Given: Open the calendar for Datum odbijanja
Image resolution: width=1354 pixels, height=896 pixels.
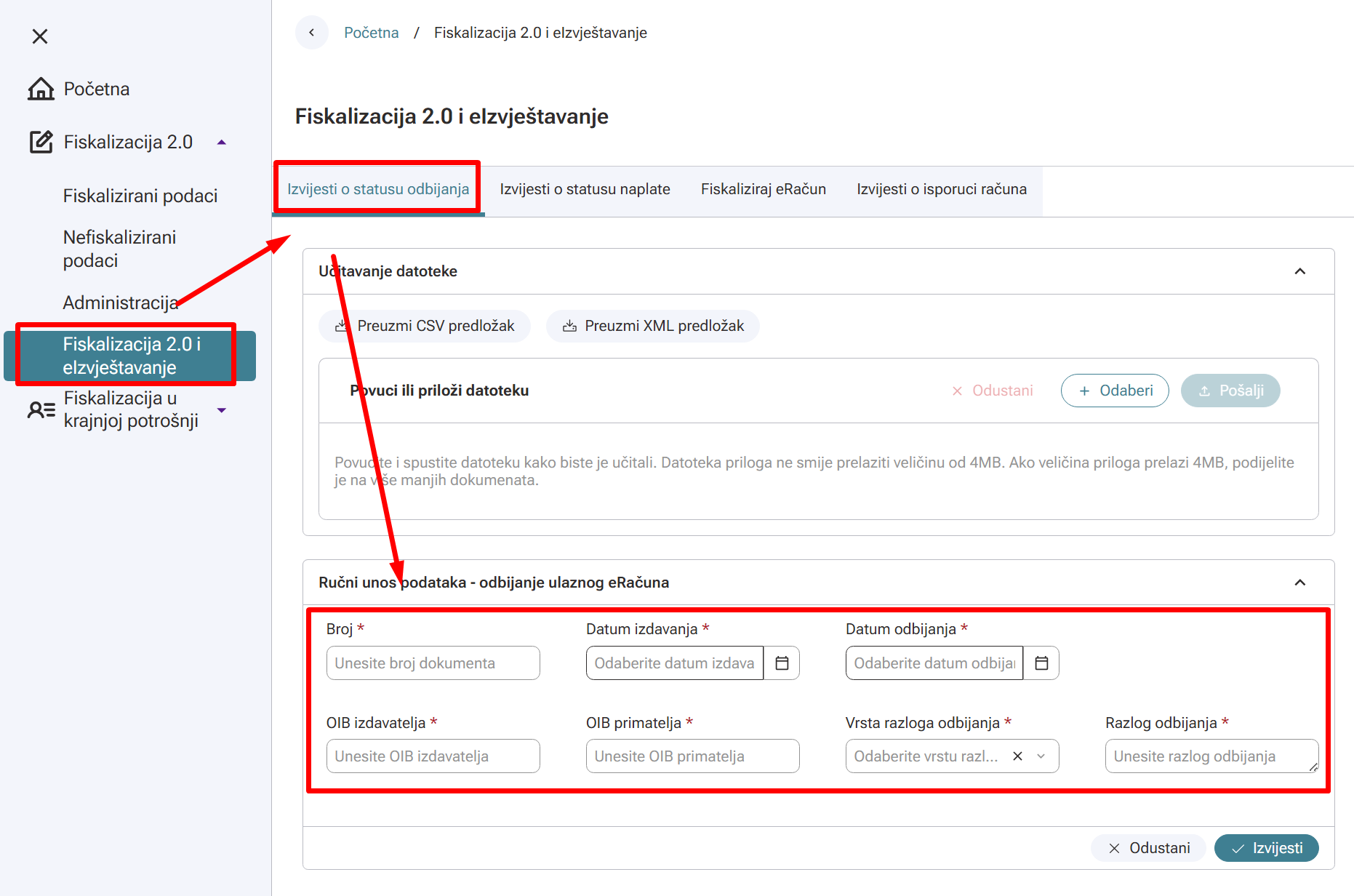Looking at the screenshot, I should pyautogui.click(x=1041, y=663).
